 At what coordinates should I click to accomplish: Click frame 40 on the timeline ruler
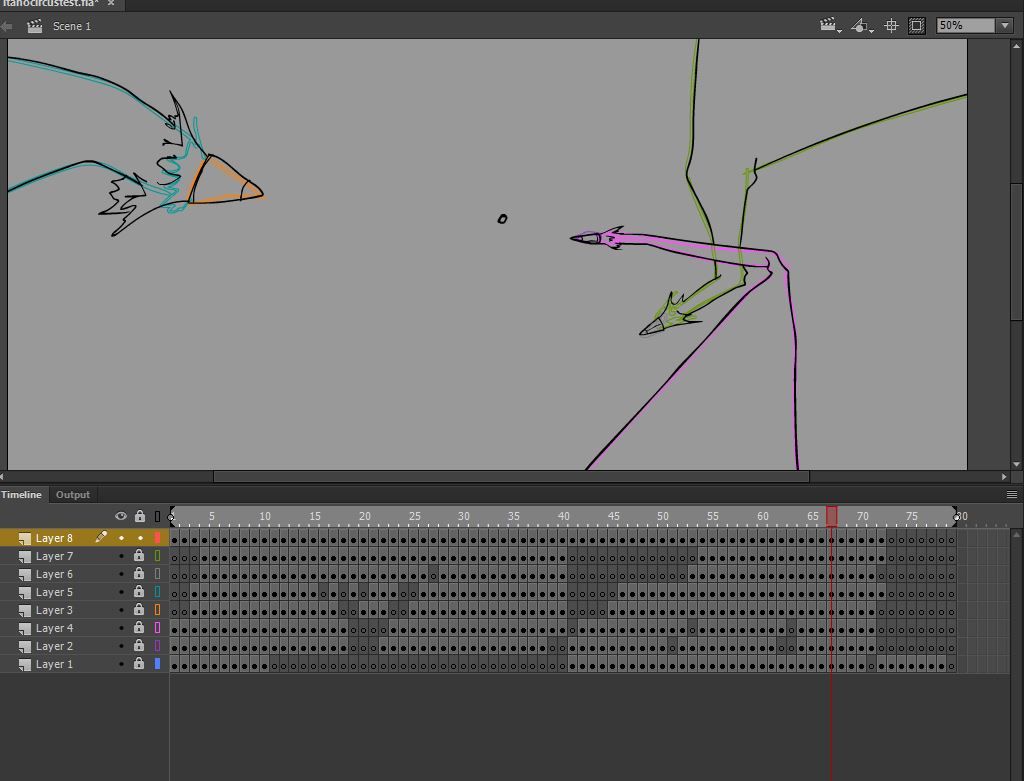563,516
